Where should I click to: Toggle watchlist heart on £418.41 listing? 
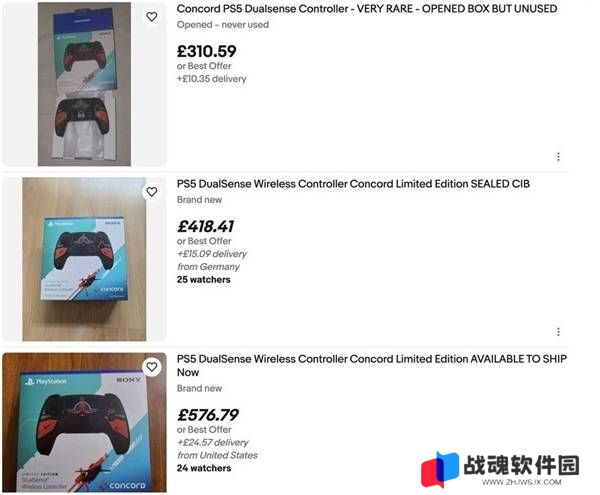point(152,192)
